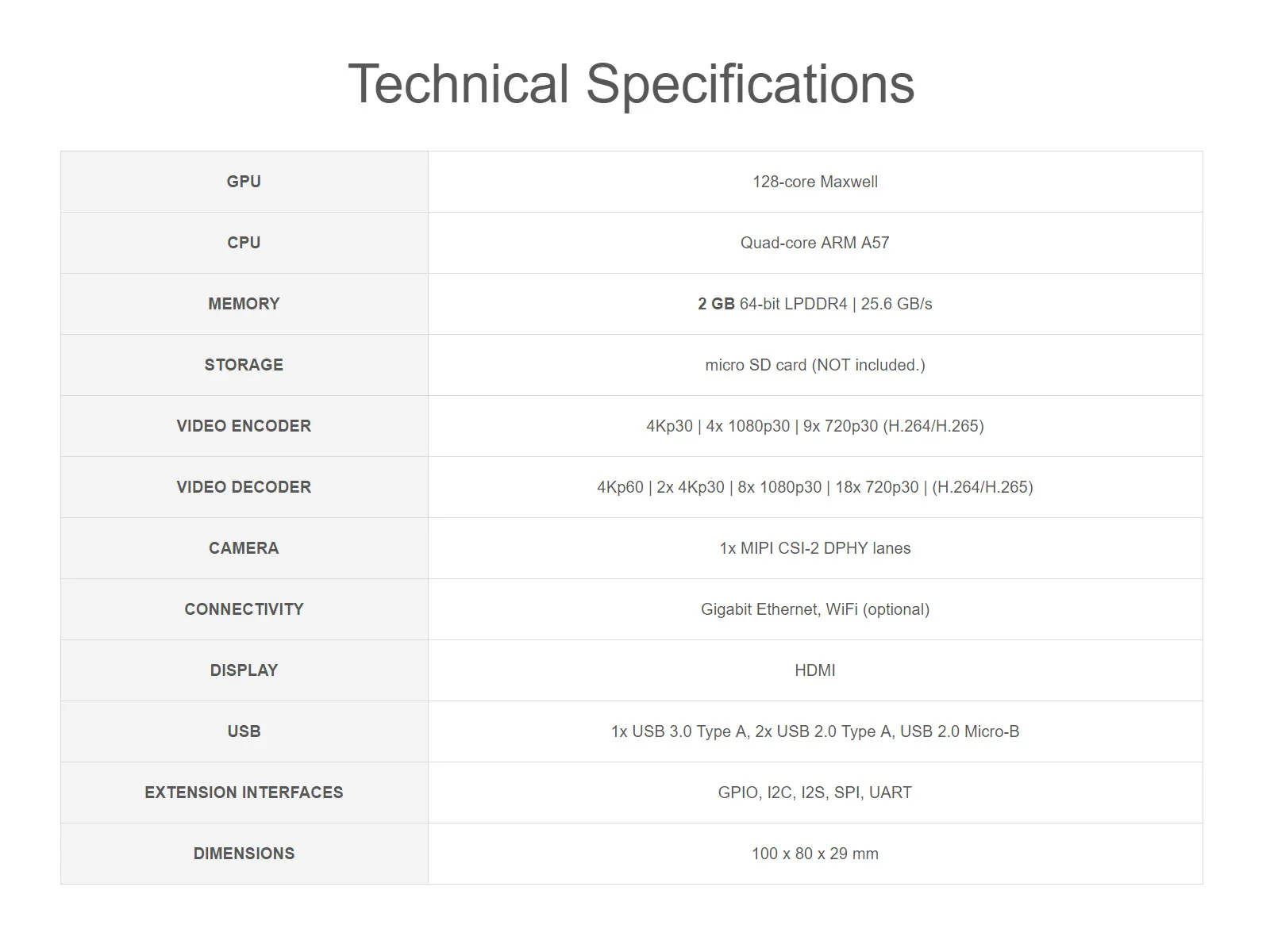Viewport: 1270px width, 952px height.
Task: Select the CPU row label
Action: 244,243
